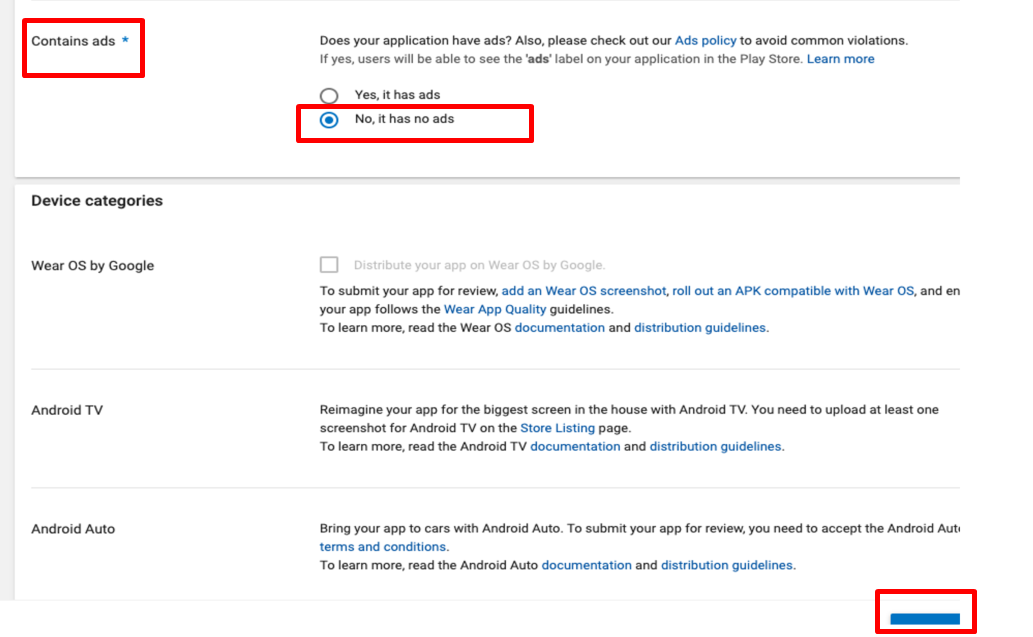Open the Android TV documentation link
The width and height of the screenshot is (1033, 637).
[575, 447]
